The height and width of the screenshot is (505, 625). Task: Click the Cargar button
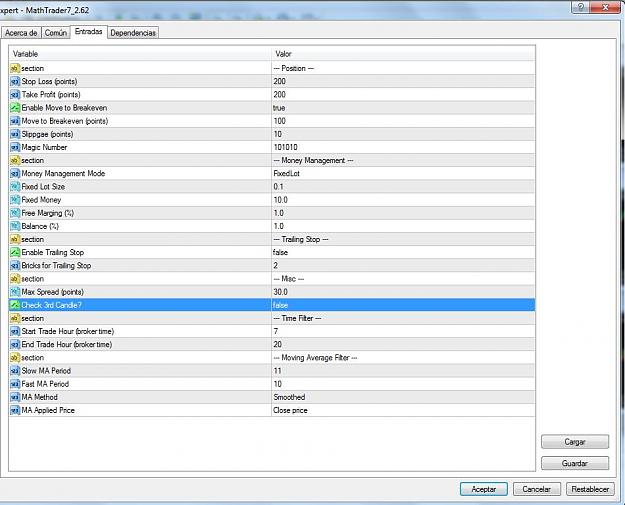click(x=575, y=442)
